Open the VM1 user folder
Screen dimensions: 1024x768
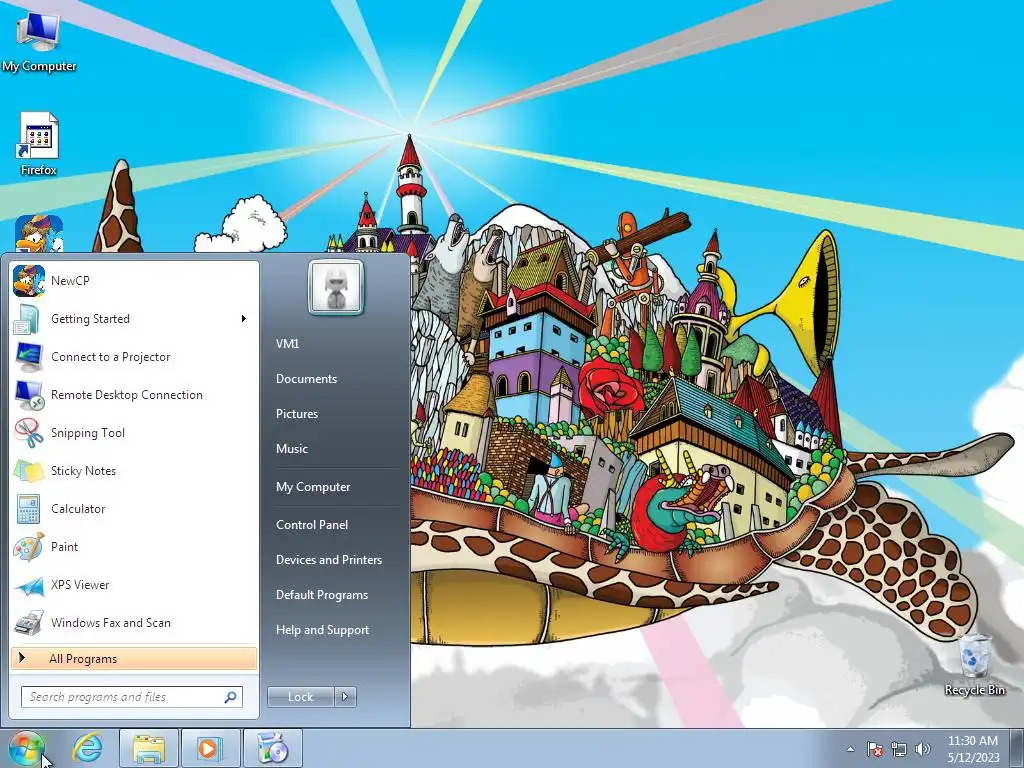[287, 344]
